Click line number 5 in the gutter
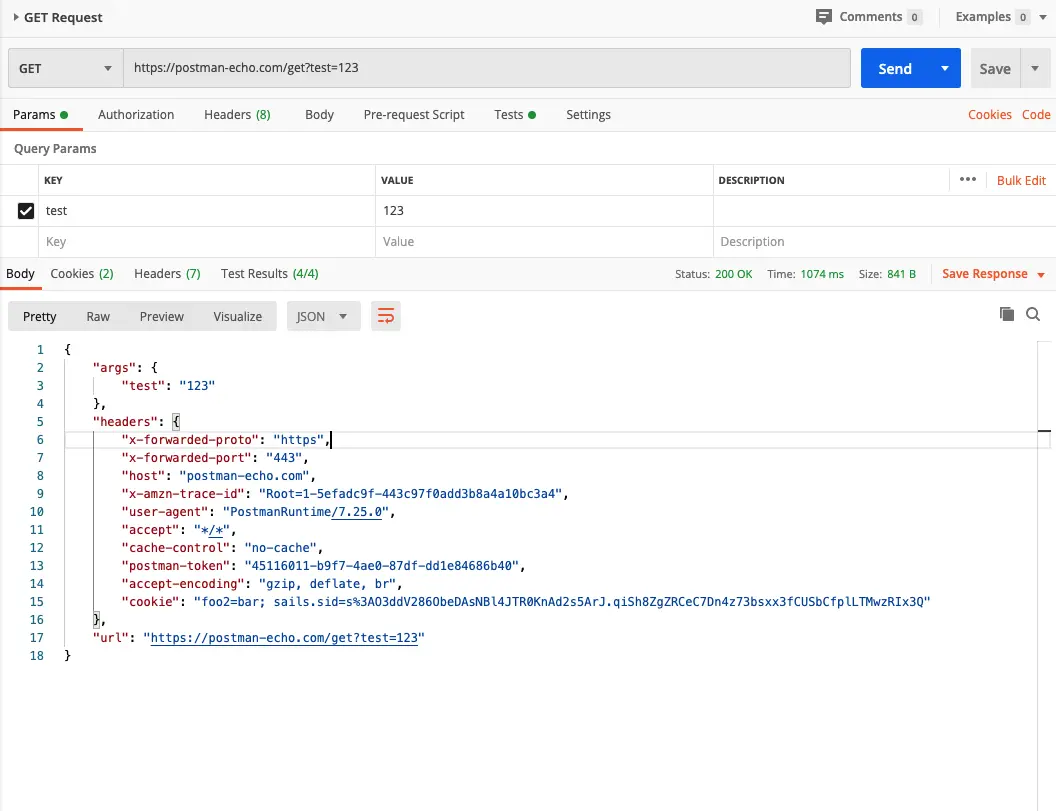The image size is (1056, 811). 40,422
